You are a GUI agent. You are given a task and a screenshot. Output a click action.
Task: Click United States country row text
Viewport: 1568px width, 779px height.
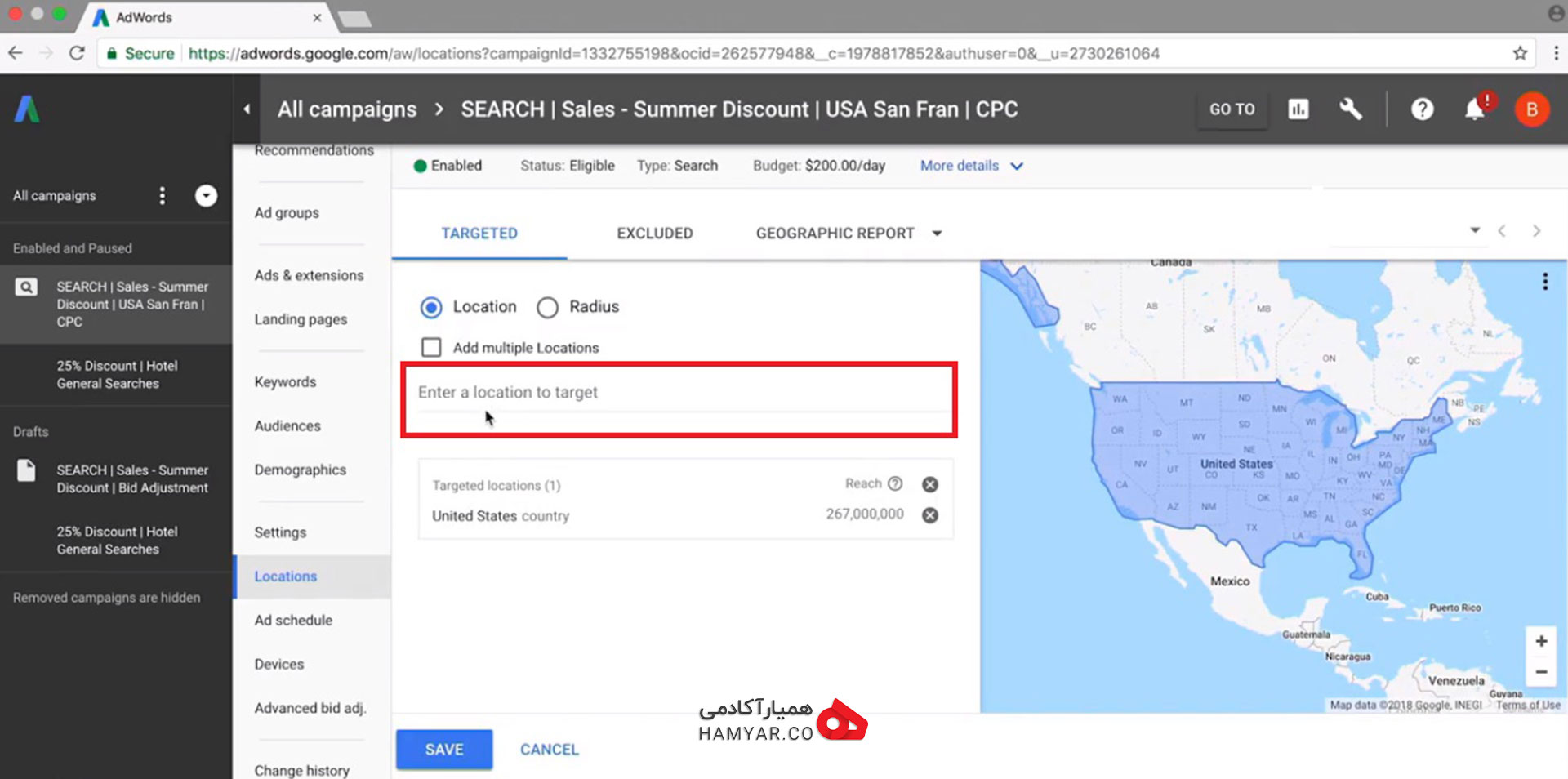(501, 516)
